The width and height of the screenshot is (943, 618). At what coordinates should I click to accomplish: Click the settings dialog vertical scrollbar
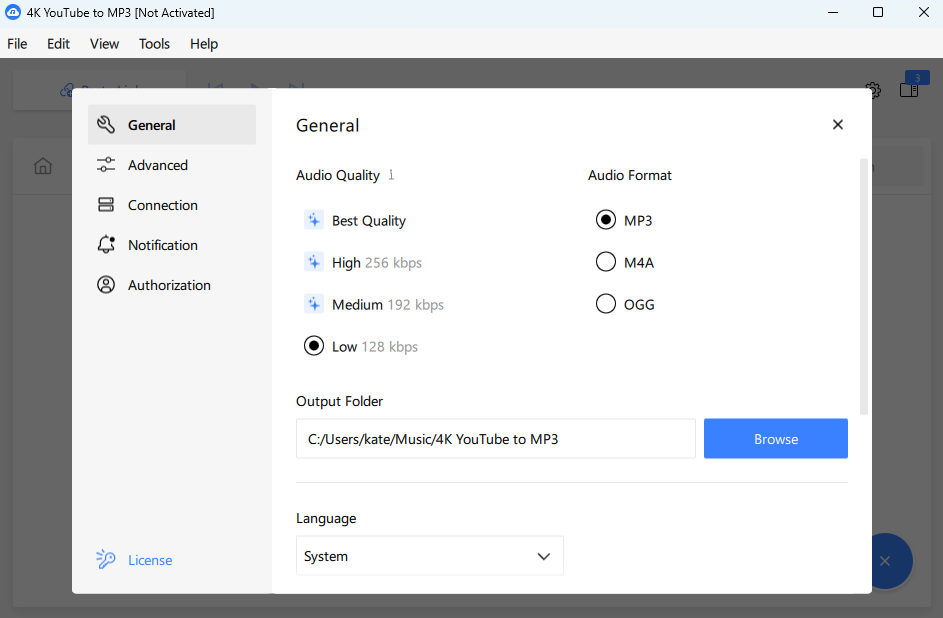[864, 287]
